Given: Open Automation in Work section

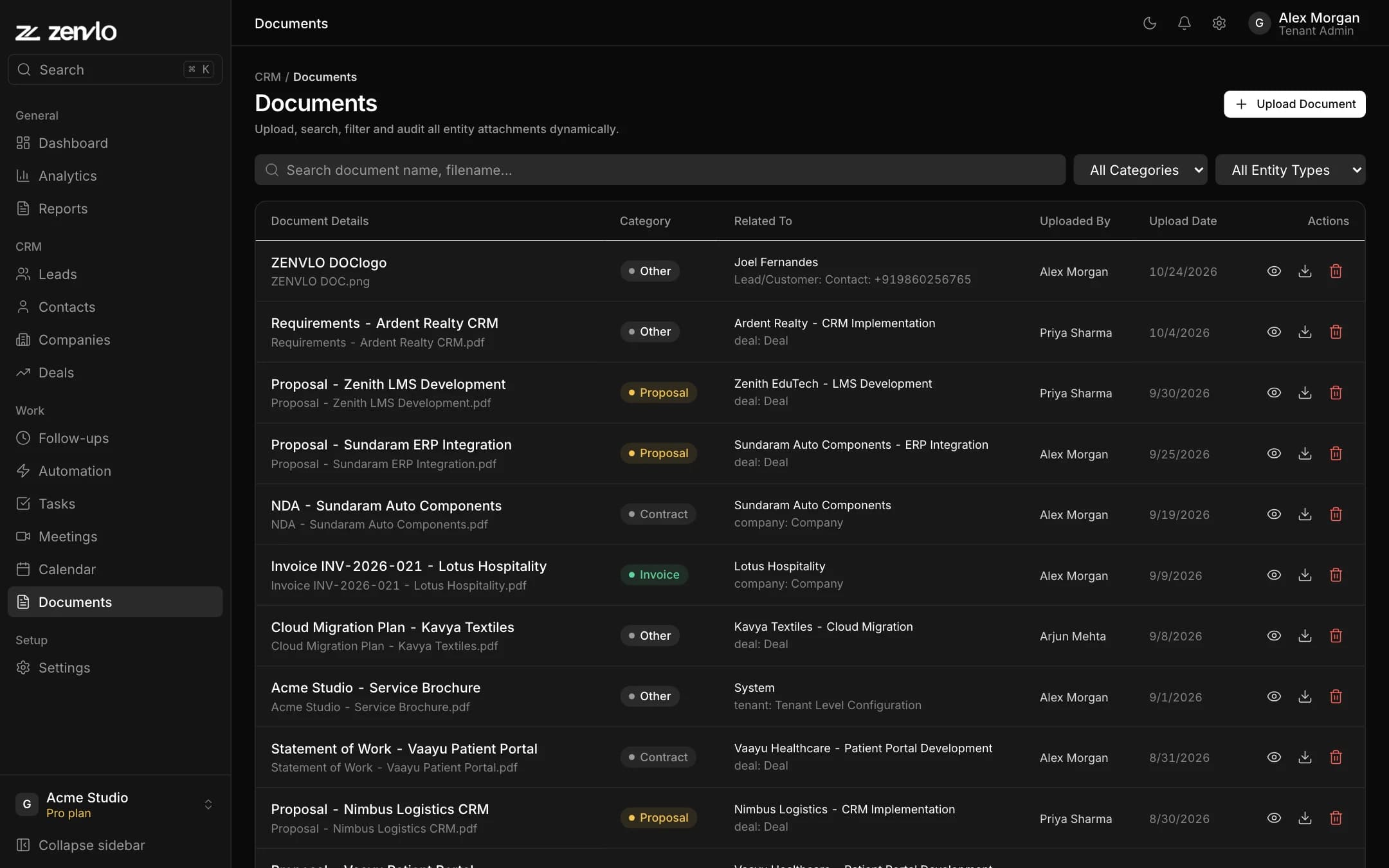Looking at the screenshot, I should click(x=115, y=471).
